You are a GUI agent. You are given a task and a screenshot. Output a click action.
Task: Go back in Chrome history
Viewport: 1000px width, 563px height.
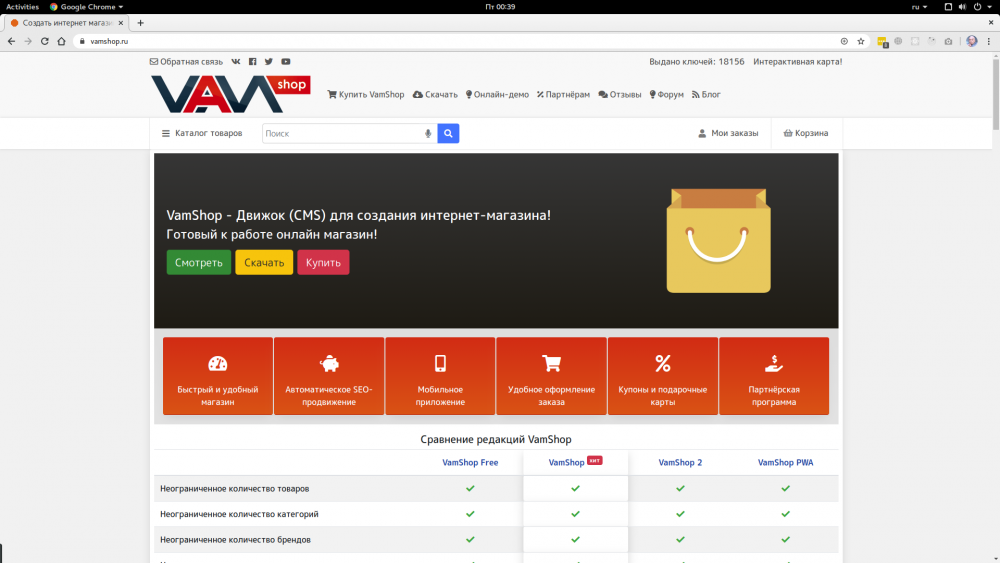click(11, 41)
